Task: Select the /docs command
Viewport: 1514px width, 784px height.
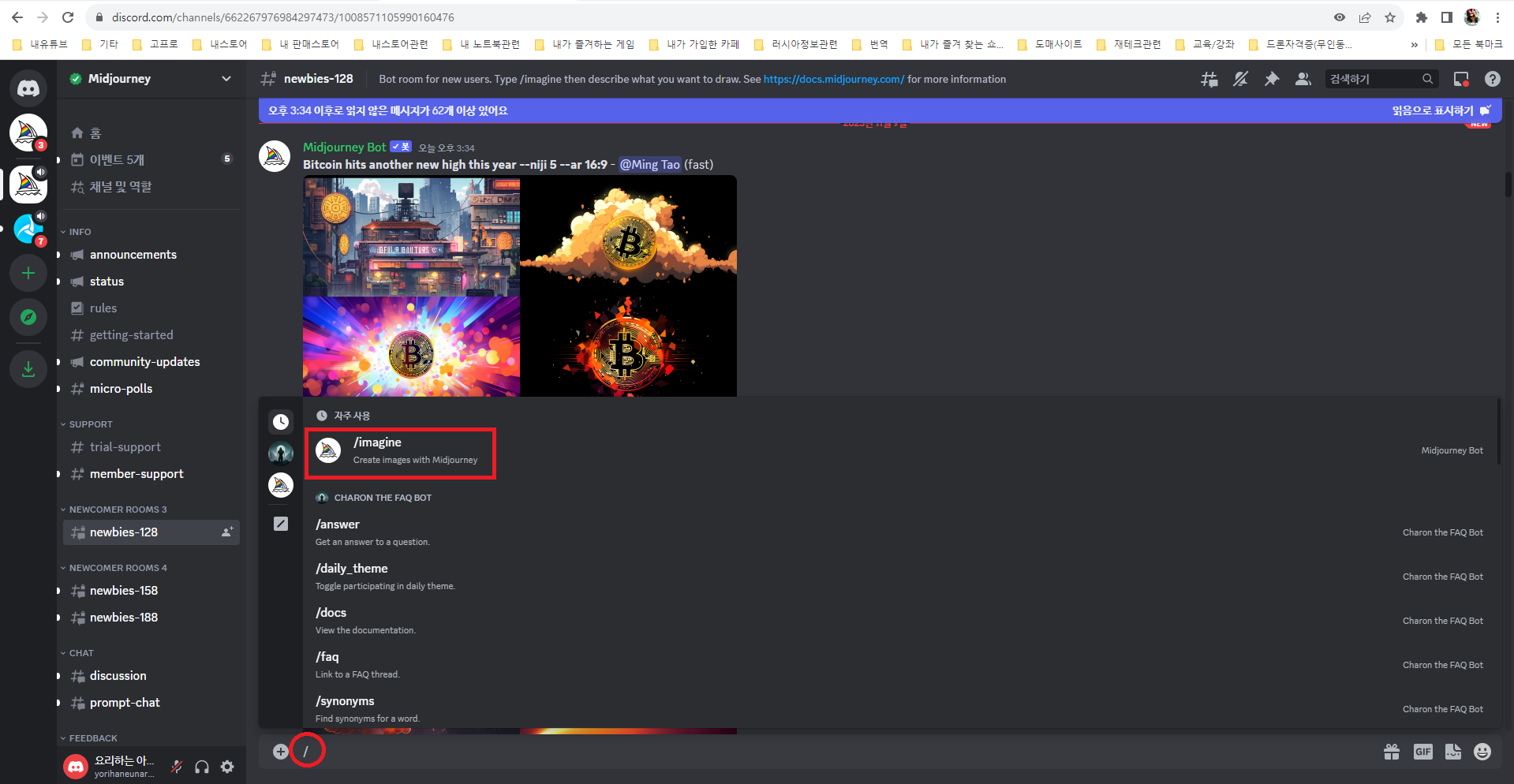Action: pyautogui.click(x=899, y=621)
